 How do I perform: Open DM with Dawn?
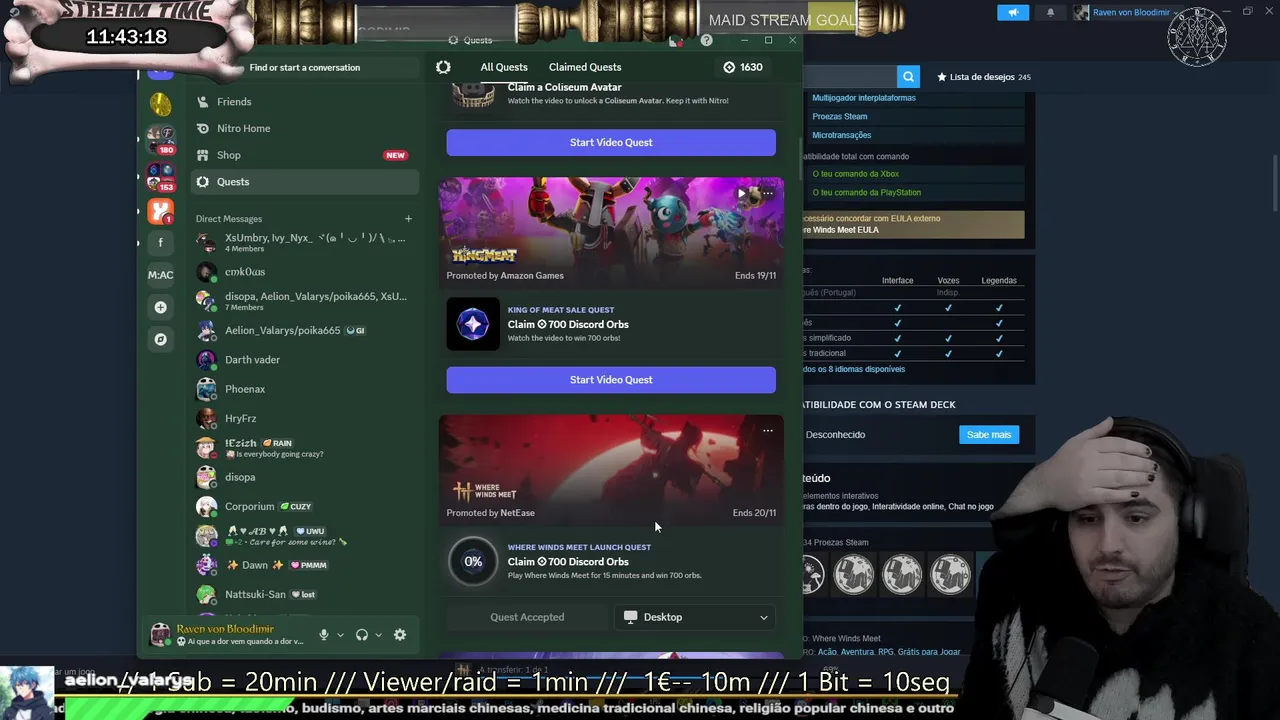pyautogui.click(x=305, y=565)
